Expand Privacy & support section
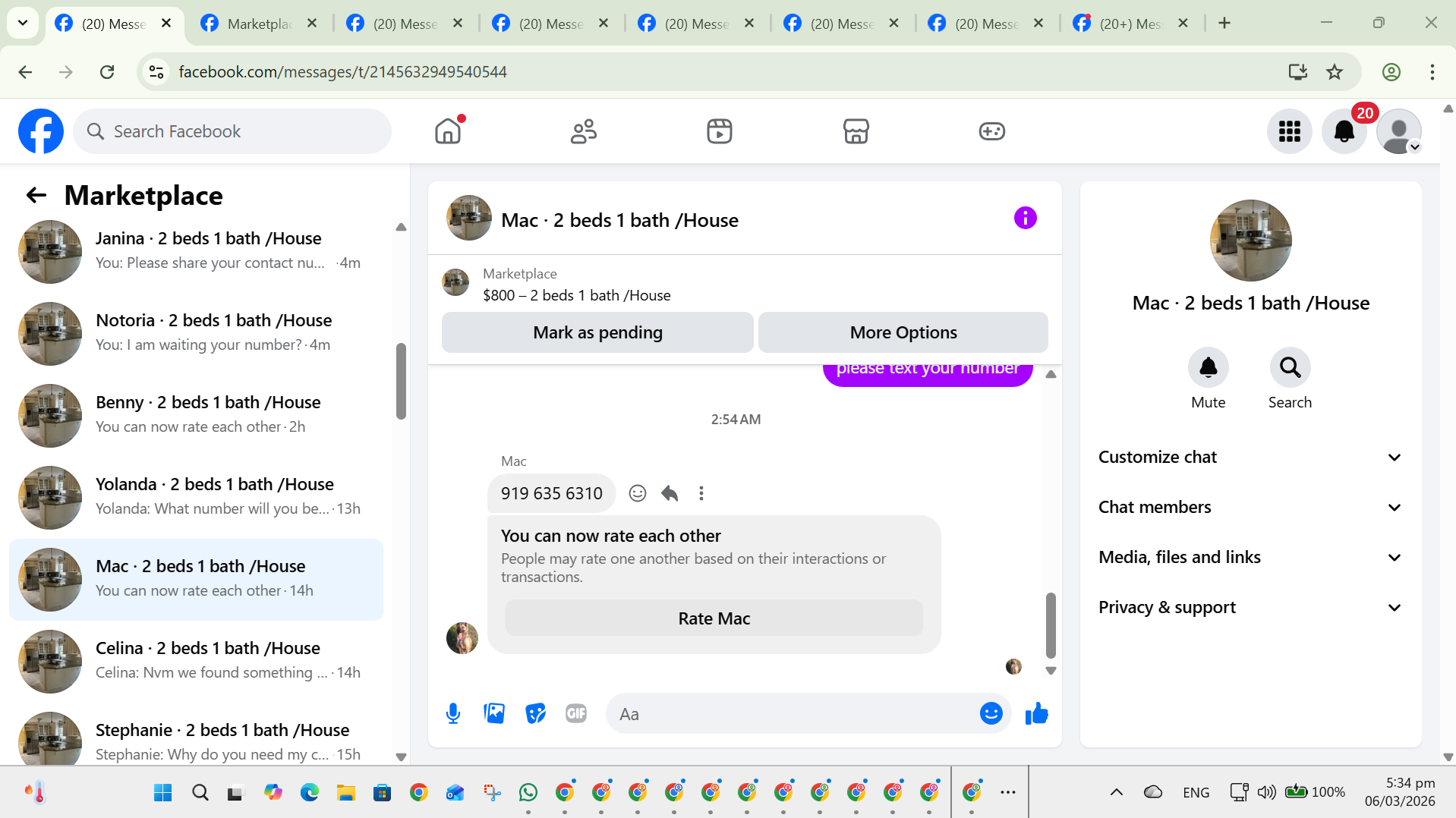The height and width of the screenshot is (818, 1456). point(1250,607)
